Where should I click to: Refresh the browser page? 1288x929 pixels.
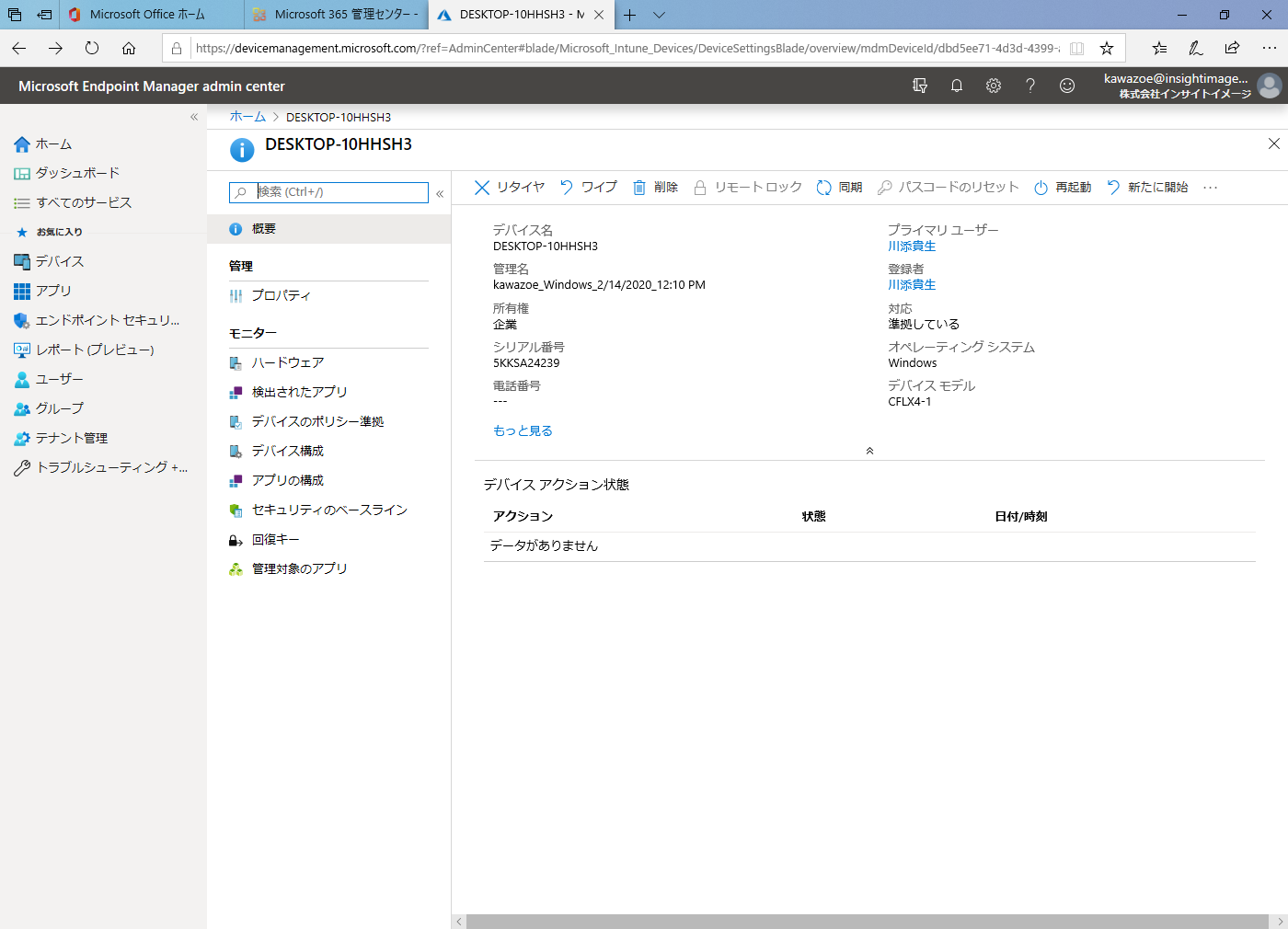(x=92, y=48)
